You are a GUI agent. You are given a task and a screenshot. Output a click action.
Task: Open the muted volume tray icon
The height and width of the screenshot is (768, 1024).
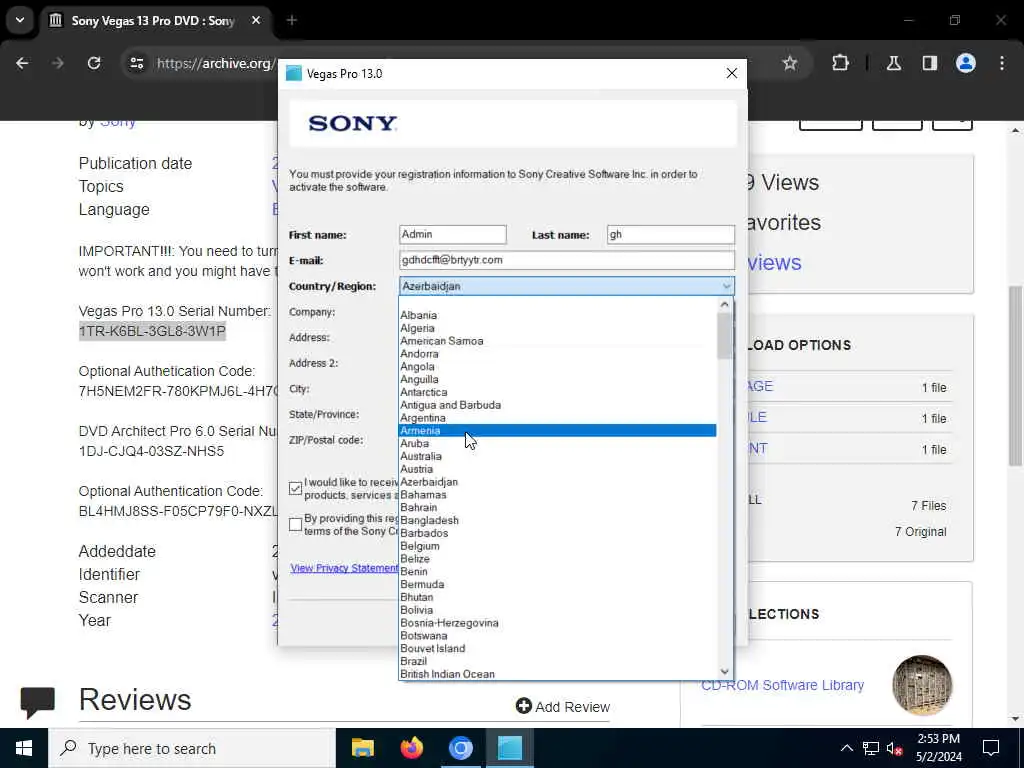895,748
